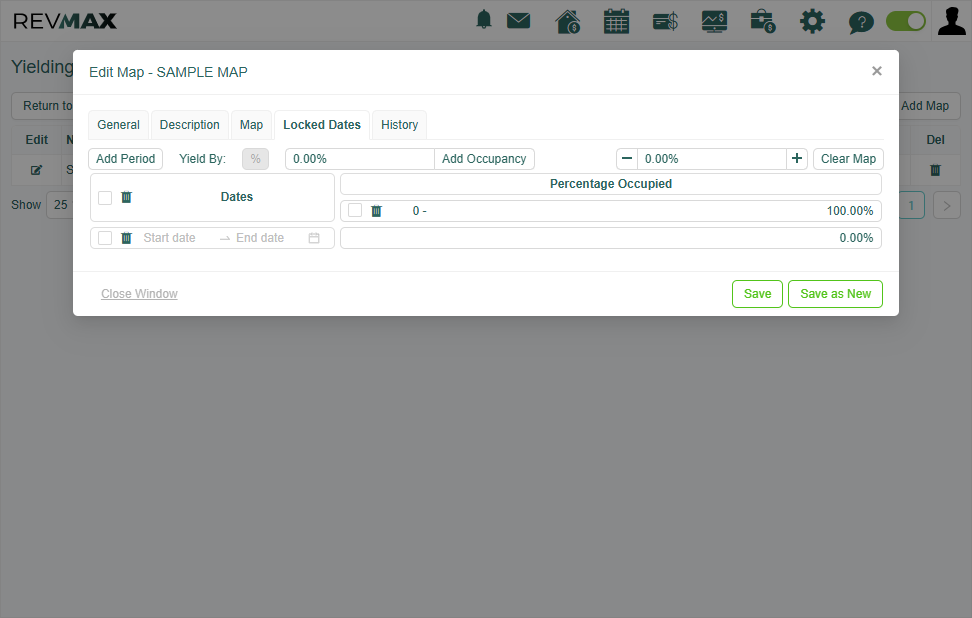Decrease percentage with minus button

coord(627,159)
